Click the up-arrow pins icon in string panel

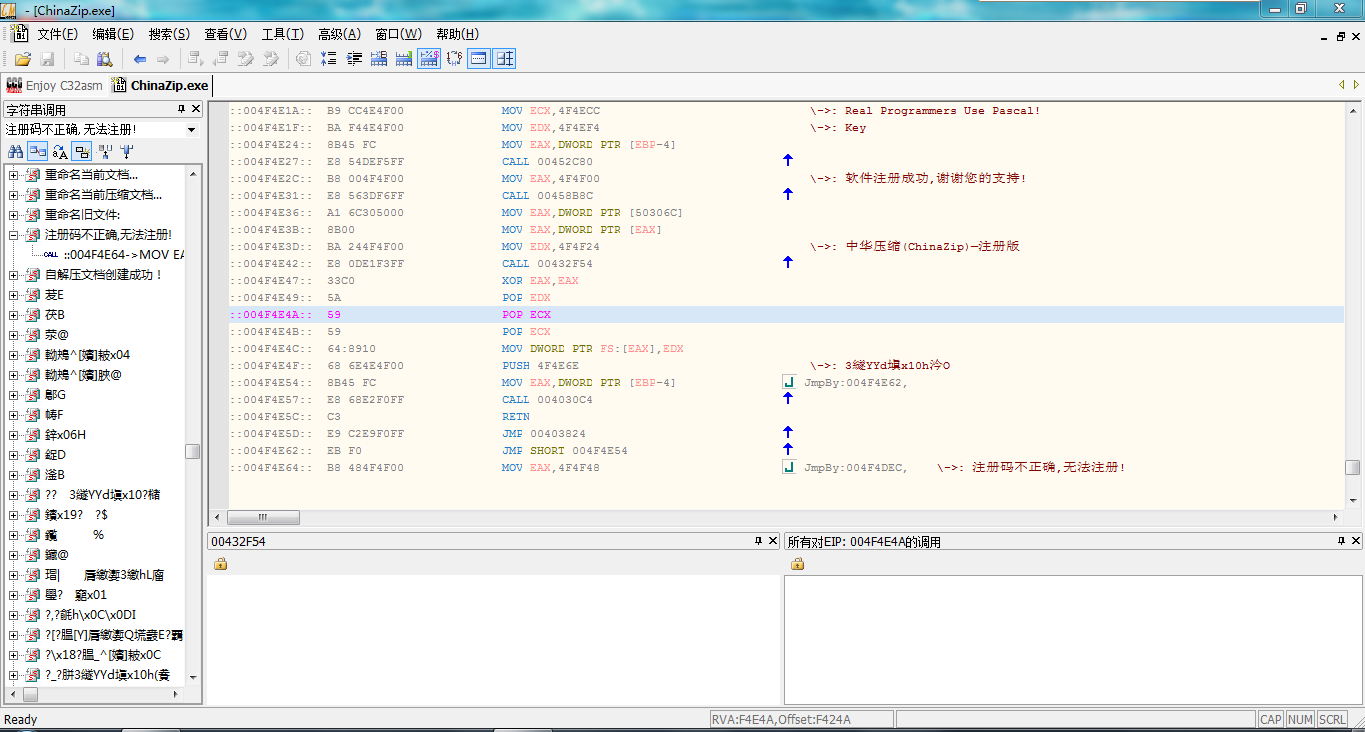pos(105,152)
